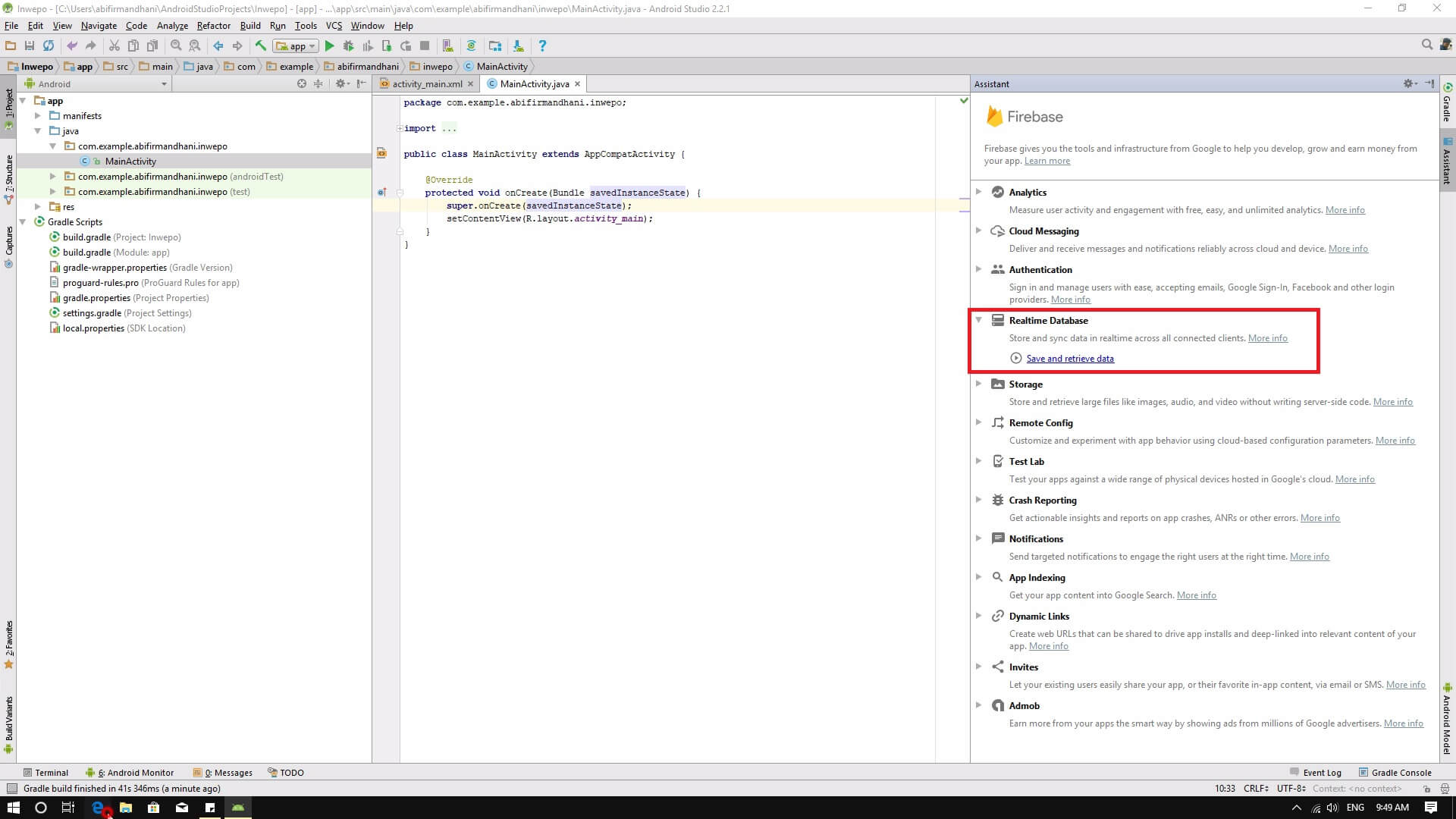Screen dimensions: 1456x819
Task: Open Android Studio from Windows taskbar
Action: [x=238, y=808]
